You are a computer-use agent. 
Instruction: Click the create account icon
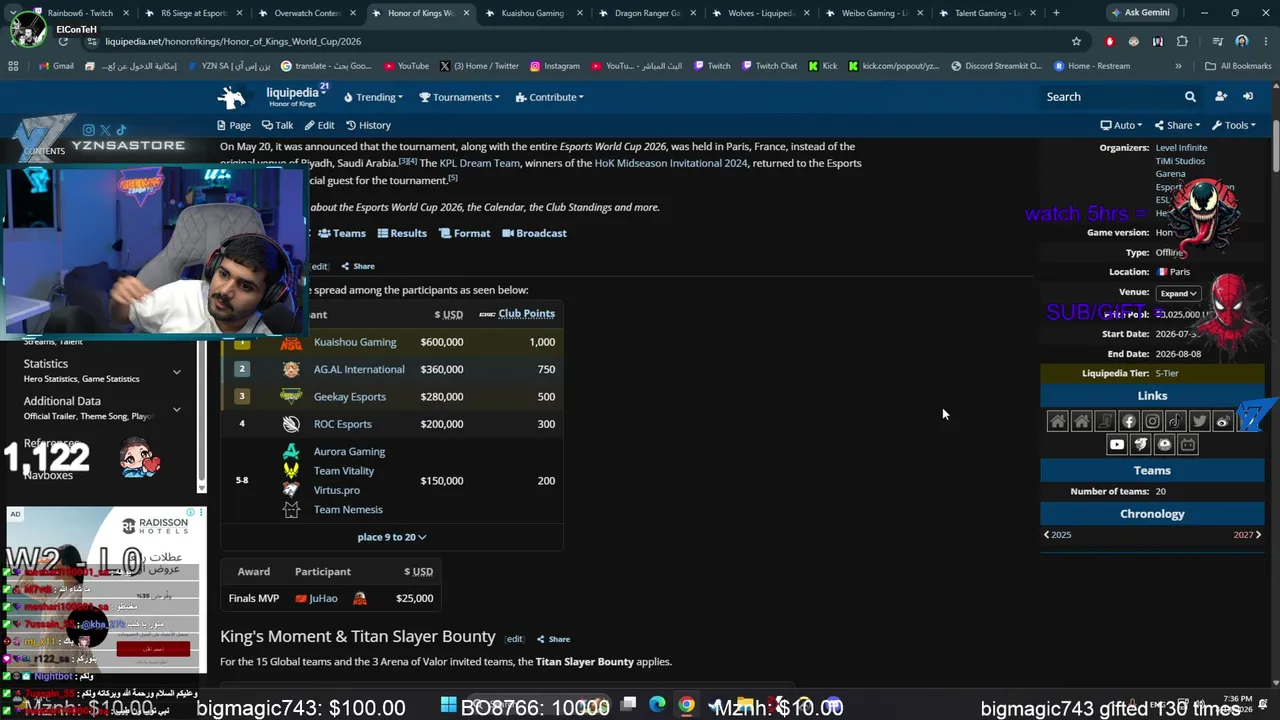[1221, 97]
